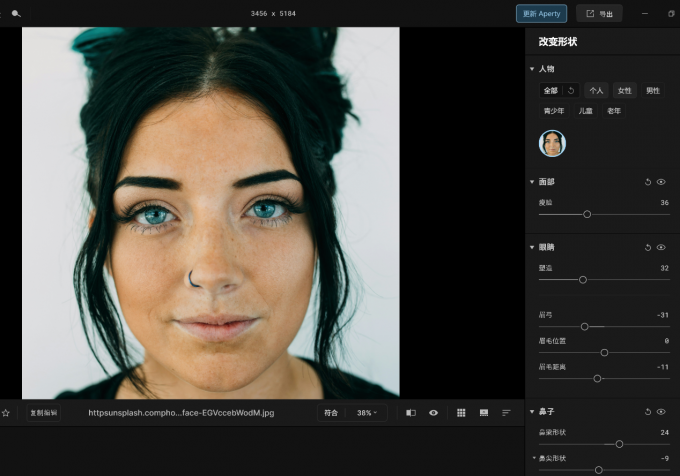Collapse the 鼻子 section

coord(532,412)
